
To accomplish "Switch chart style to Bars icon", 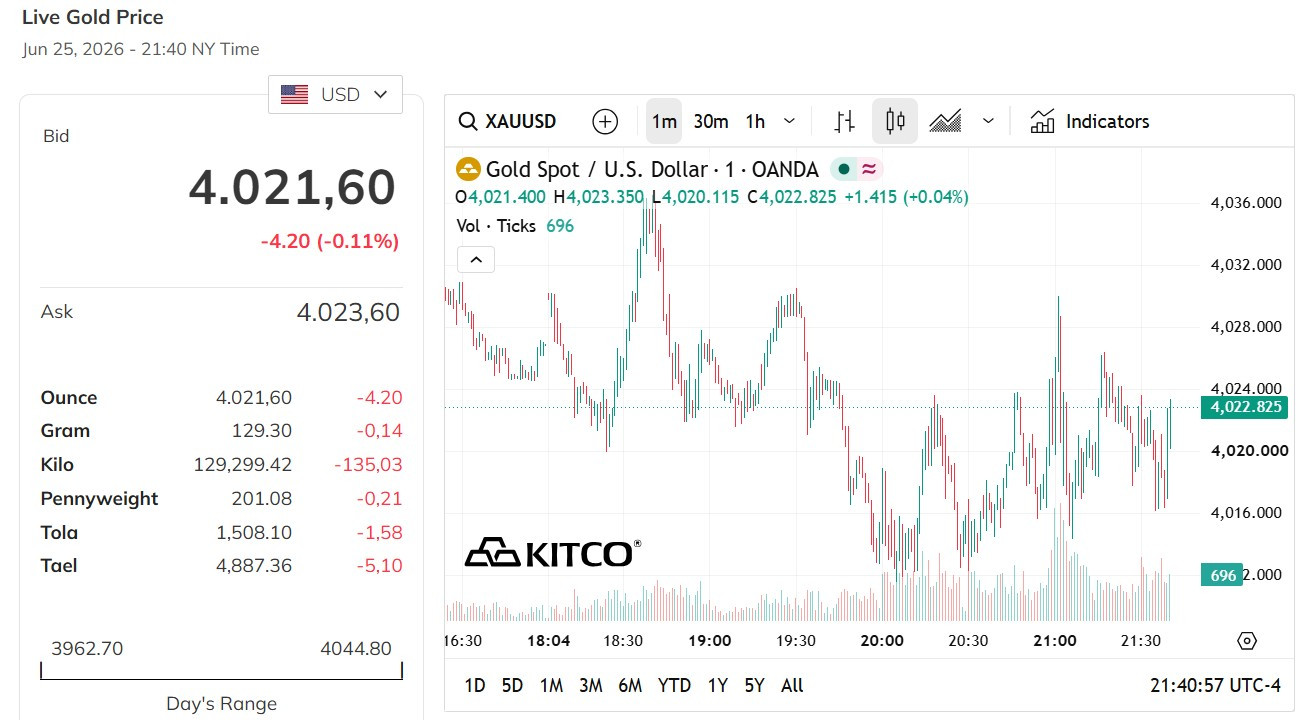I will pyautogui.click(x=845, y=121).
